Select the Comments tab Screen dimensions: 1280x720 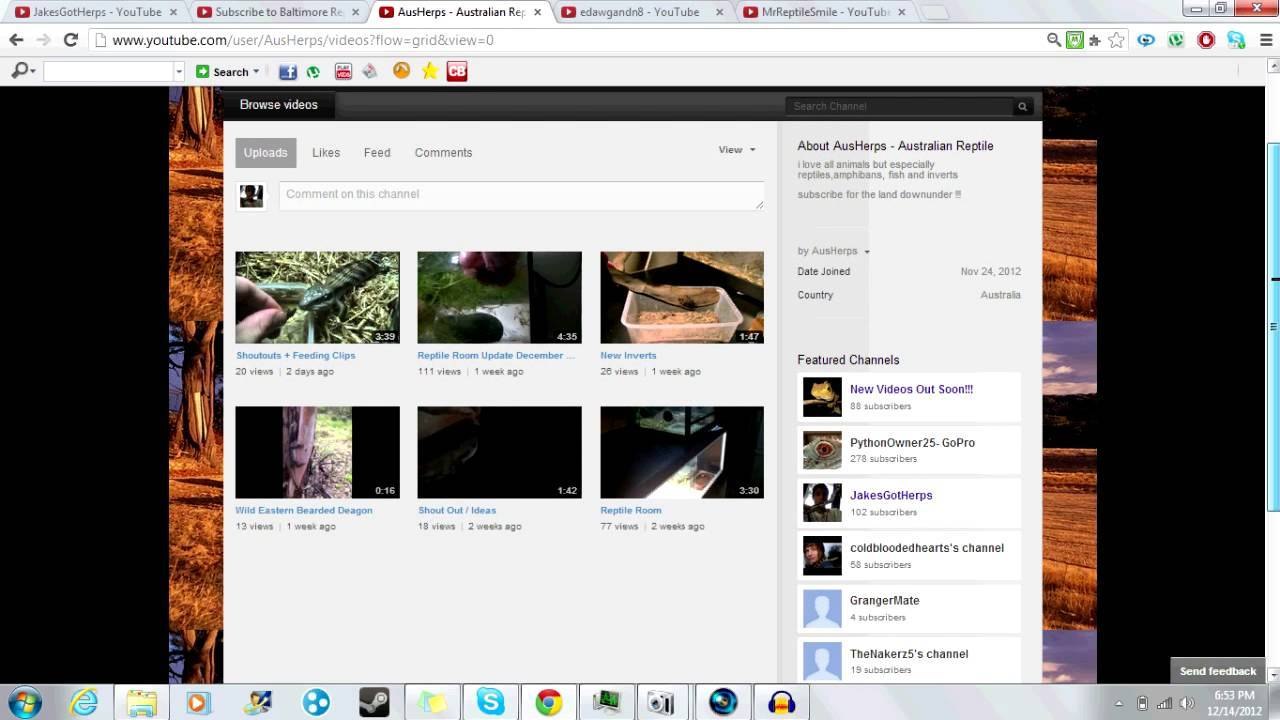click(x=443, y=153)
